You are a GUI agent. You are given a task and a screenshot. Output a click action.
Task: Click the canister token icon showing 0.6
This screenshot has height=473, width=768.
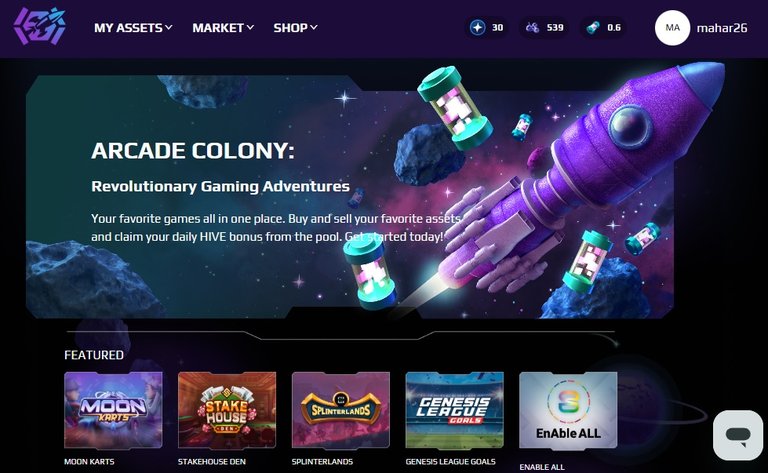point(593,27)
